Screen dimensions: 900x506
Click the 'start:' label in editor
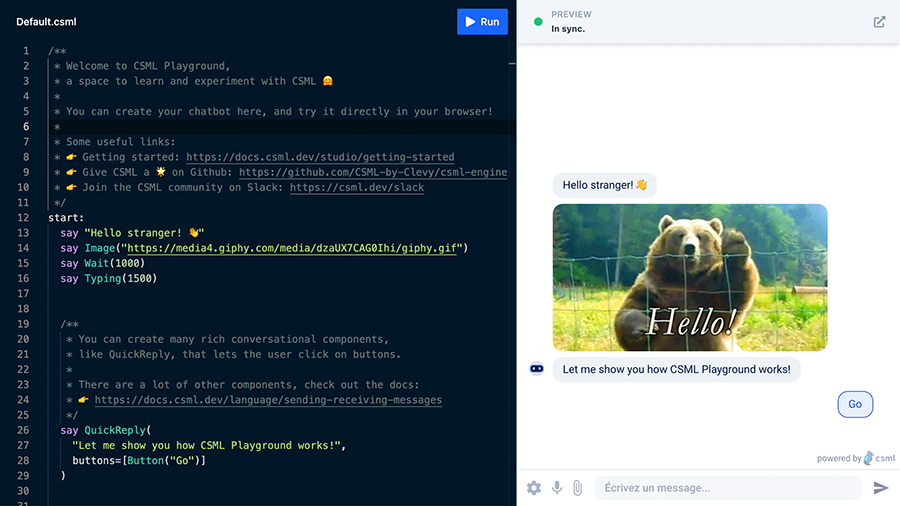coord(66,218)
